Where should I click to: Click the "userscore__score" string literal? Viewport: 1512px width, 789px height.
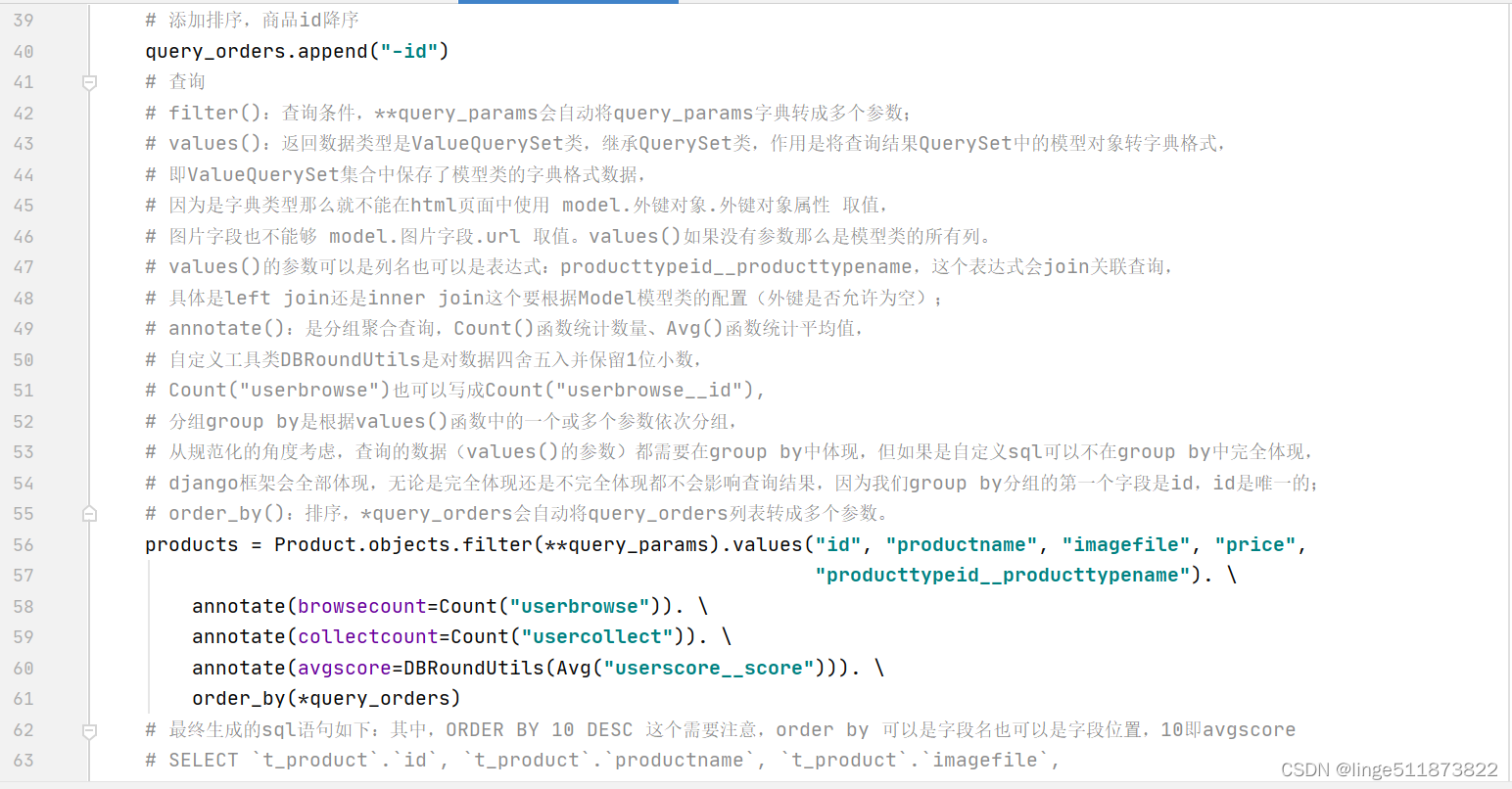pos(709,668)
